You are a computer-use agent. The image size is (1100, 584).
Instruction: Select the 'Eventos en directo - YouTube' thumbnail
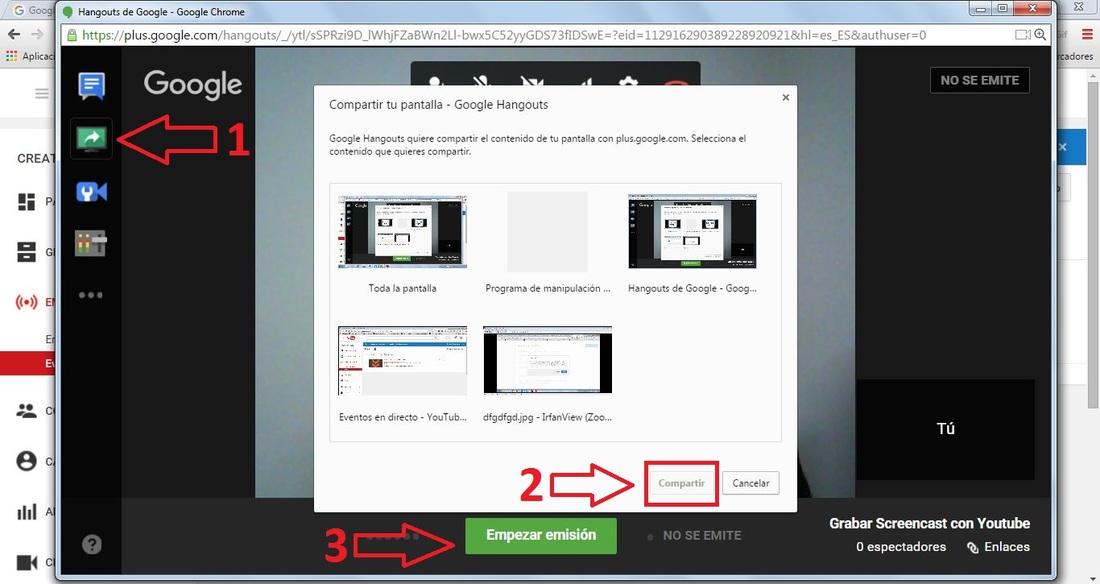pyautogui.click(x=403, y=360)
